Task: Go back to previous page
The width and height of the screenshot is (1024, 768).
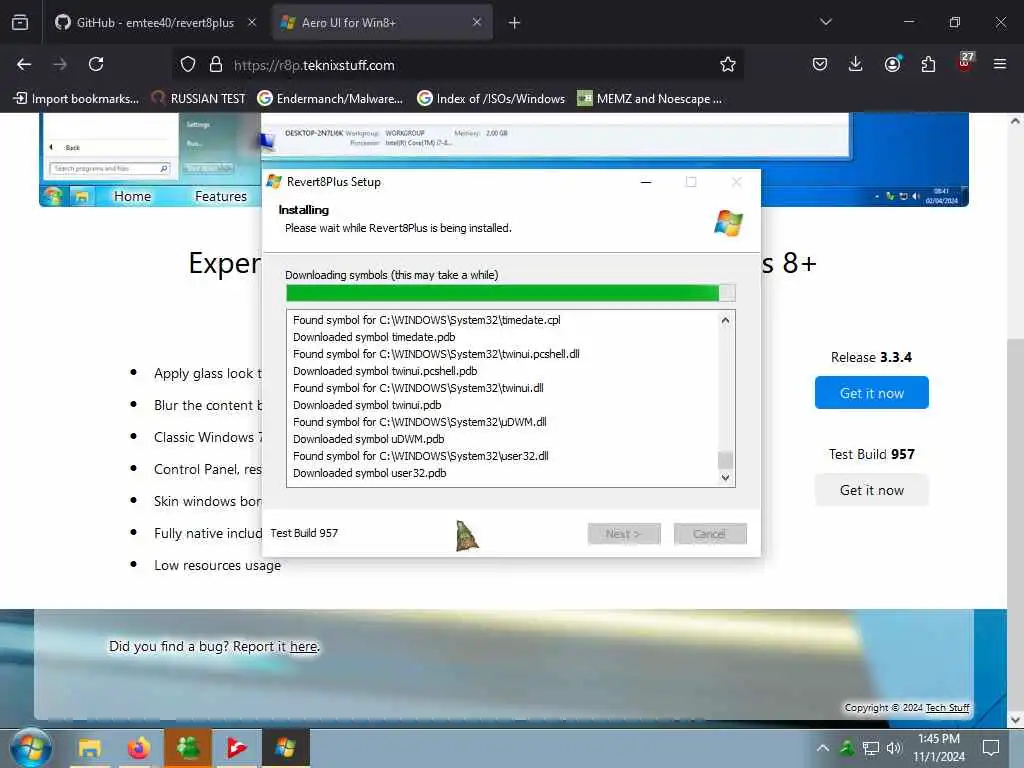Action: (x=24, y=64)
